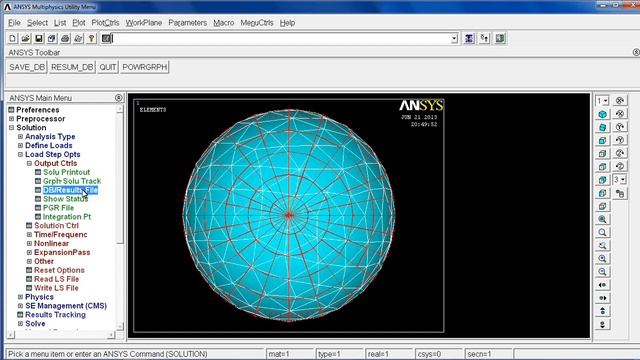Screen dimensions: 640x360
Task: Open the PlotCtrls menu
Action: [105, 23]
